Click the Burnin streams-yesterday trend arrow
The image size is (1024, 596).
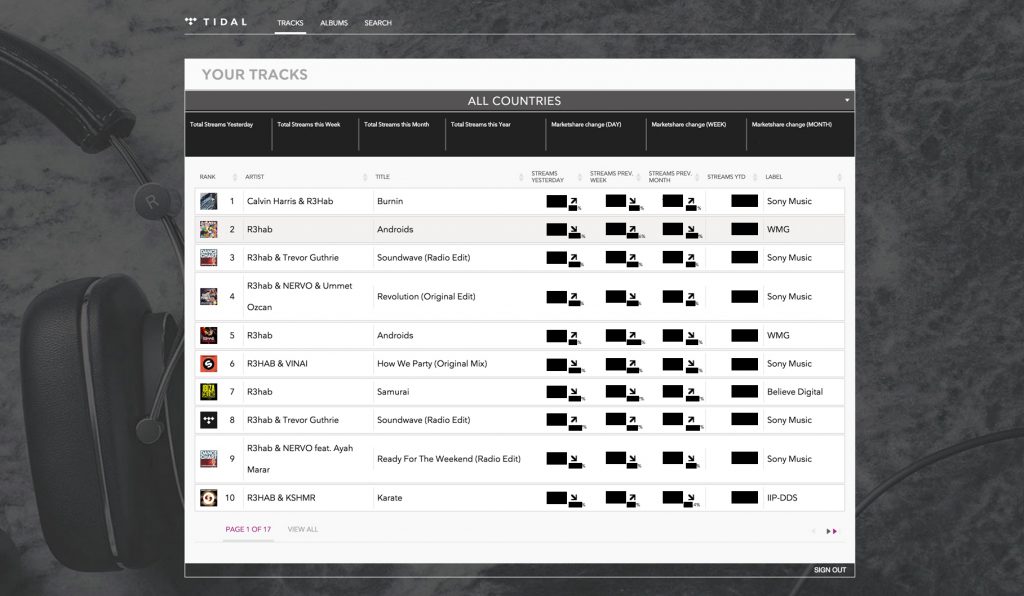[x=573, y=202]
